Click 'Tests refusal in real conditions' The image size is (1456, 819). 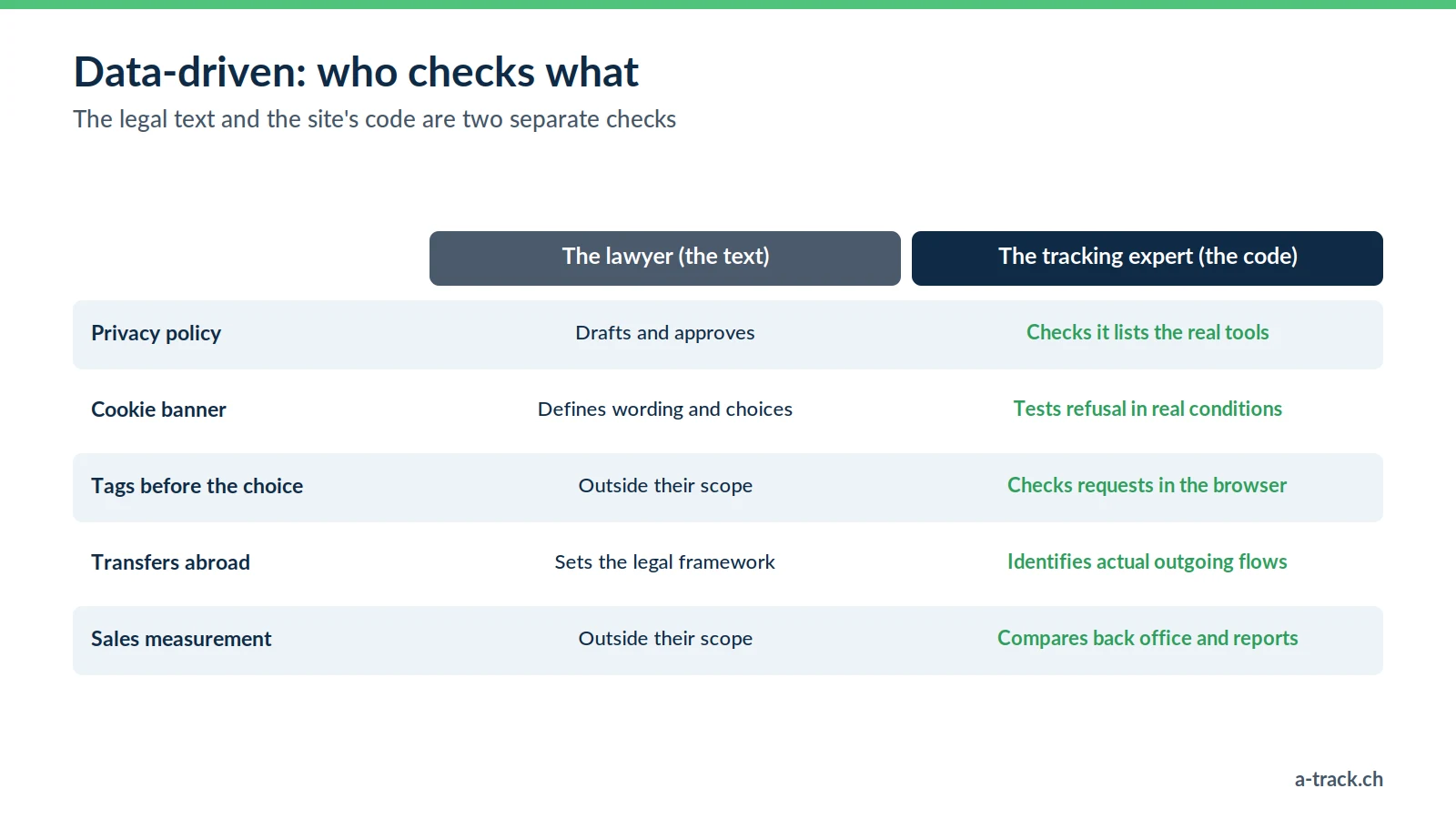coord(1148,409)
